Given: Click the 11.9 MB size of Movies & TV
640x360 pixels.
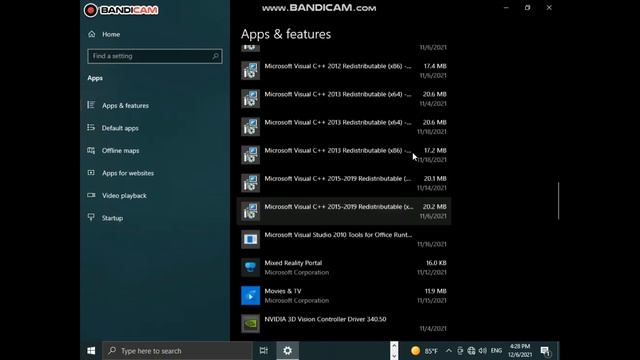Looking at the screenshot, I should (x=436, y=291).
